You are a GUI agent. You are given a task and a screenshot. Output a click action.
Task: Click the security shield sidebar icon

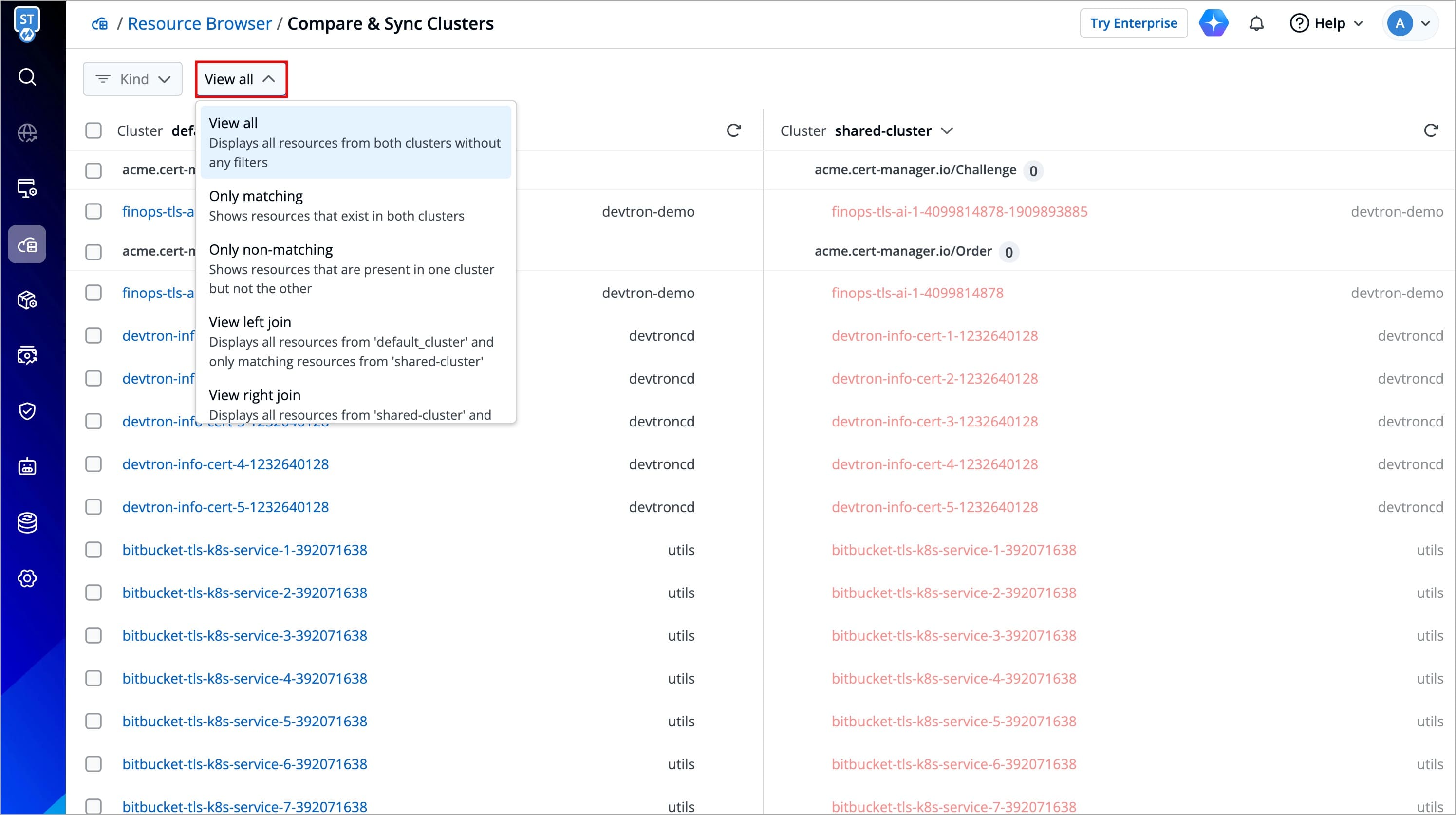click(27, 411)
